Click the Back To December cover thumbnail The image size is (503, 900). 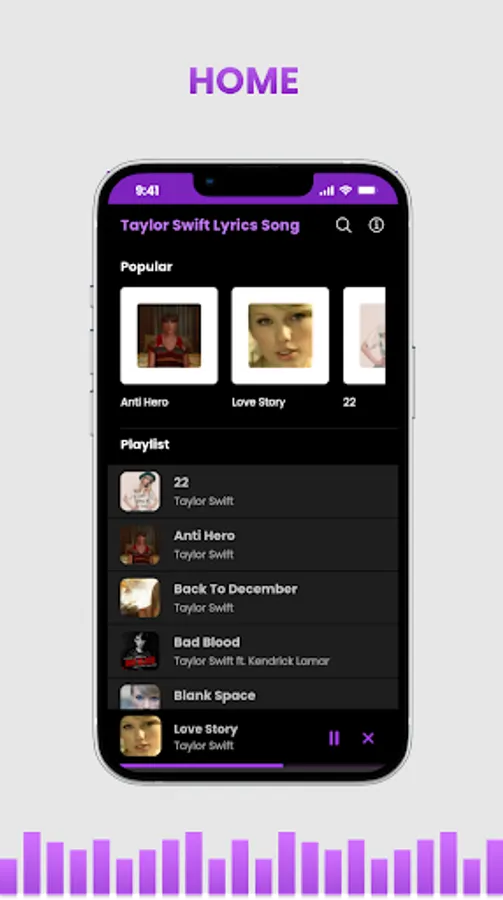pos(140,598)
